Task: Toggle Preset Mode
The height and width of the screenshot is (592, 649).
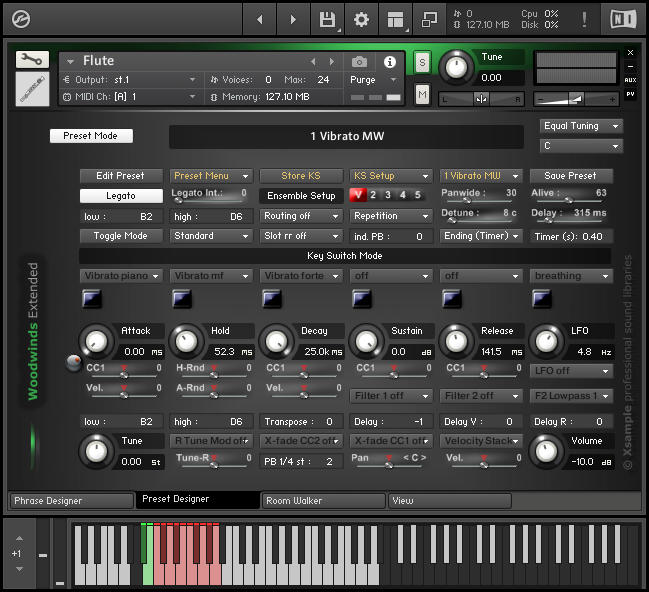Action: point(91,136)
